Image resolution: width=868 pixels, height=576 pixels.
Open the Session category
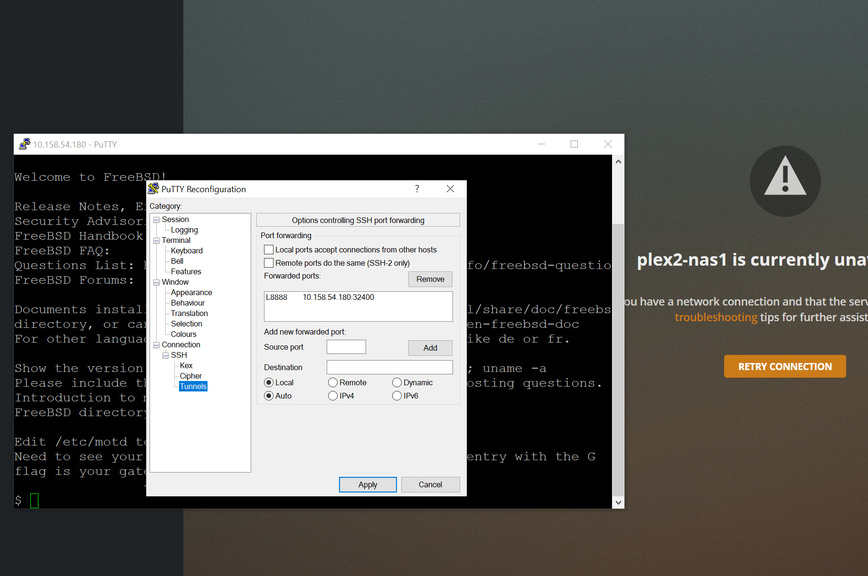tap(175, 219)
